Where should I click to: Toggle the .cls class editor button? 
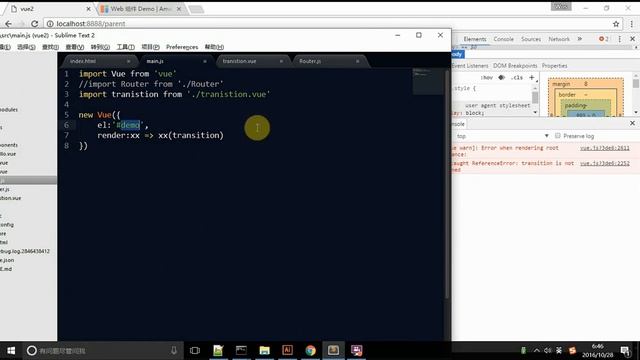tap(517, 78)
